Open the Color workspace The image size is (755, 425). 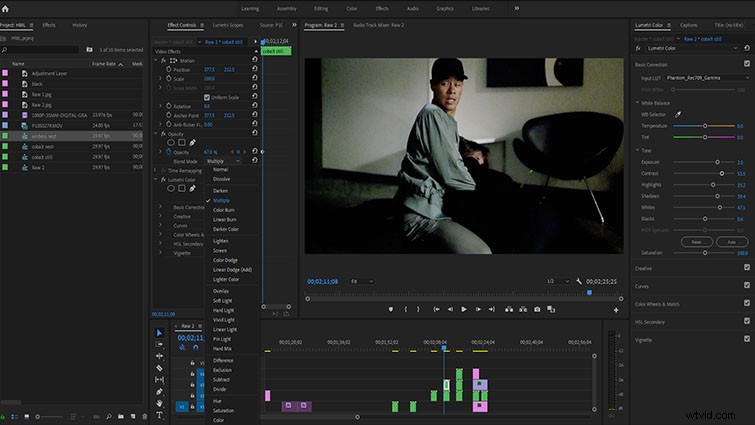(352, 9)
